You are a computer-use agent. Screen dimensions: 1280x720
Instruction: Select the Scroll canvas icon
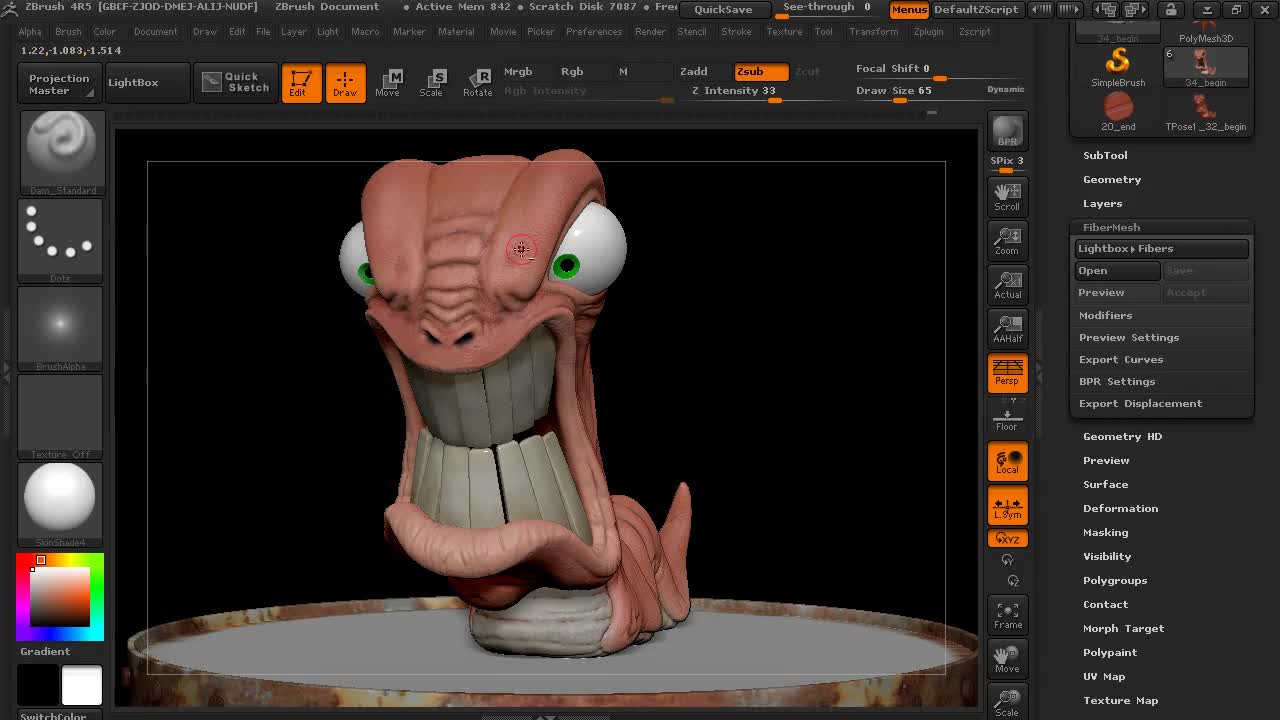pos(1007,195)
